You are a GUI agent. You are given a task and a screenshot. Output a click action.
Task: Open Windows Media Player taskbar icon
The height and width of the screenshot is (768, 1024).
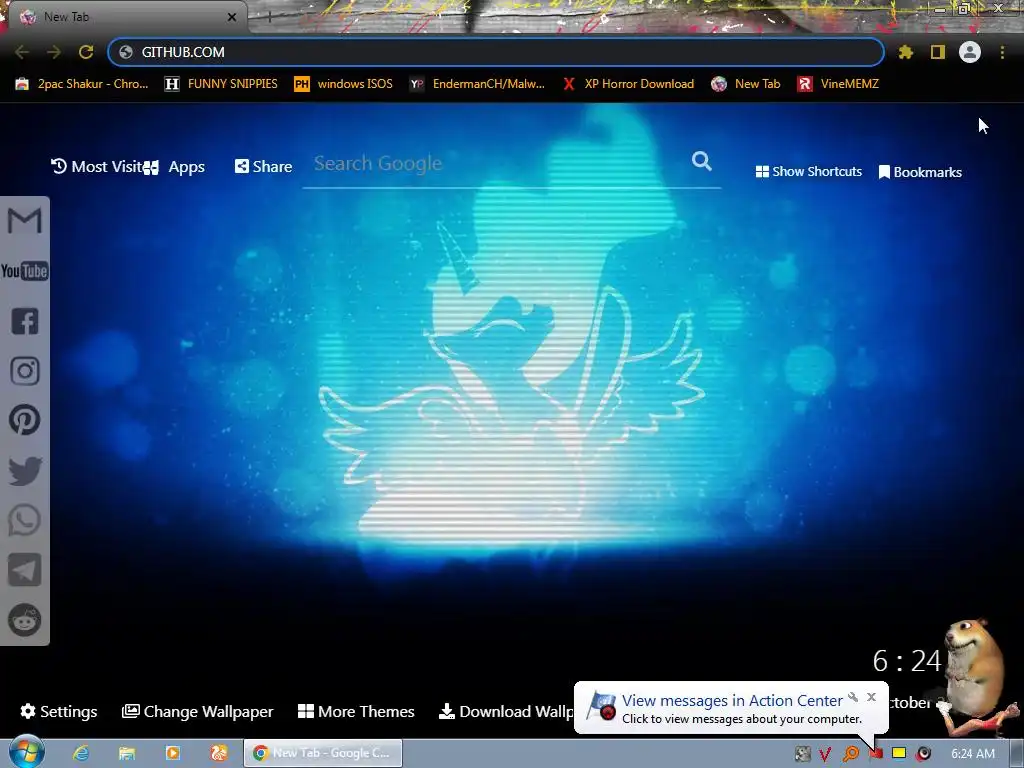(172, 753)
